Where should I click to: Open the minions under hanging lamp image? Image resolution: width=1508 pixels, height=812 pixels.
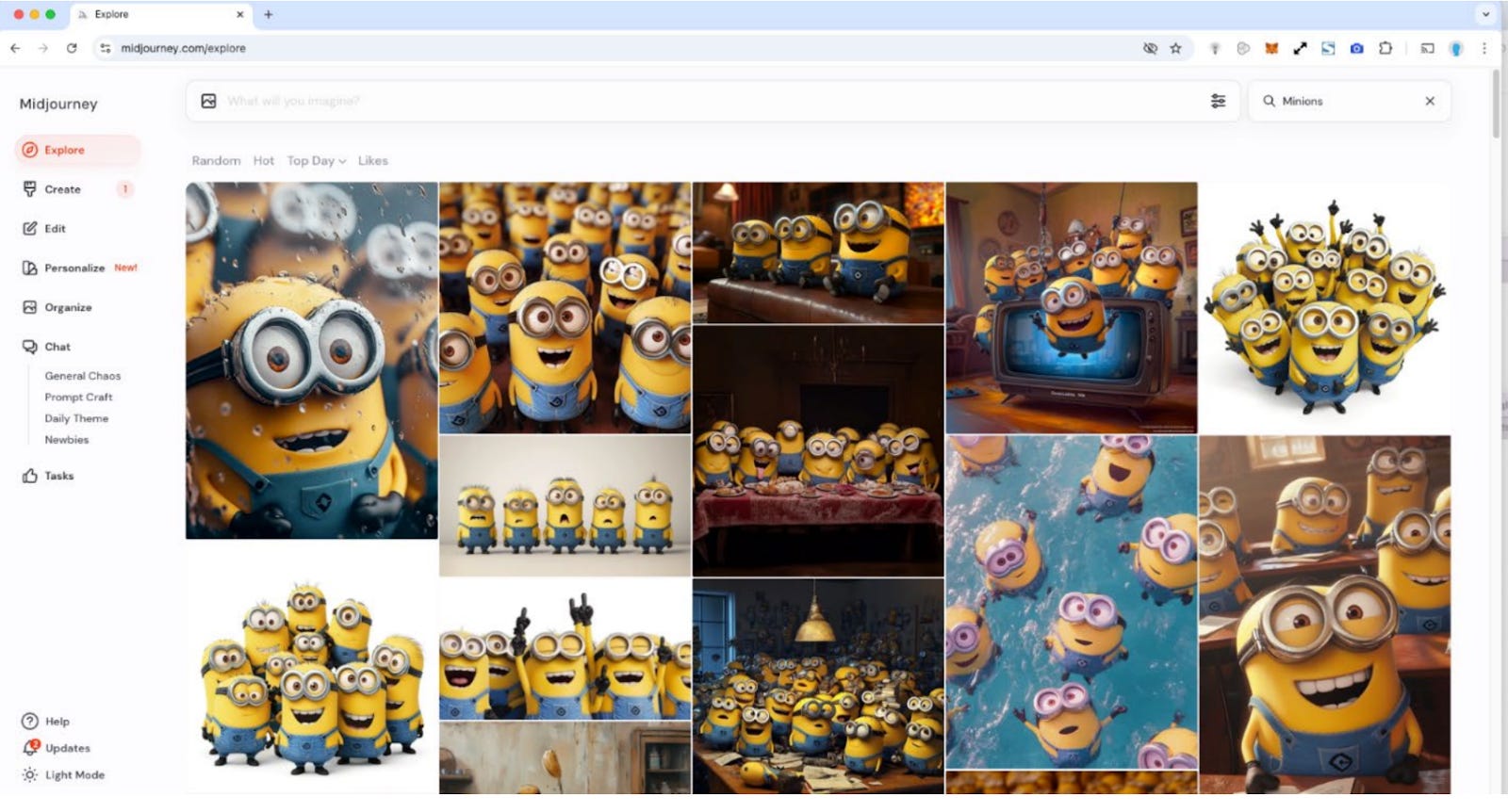pyautogui.click(x=818, y=686)
